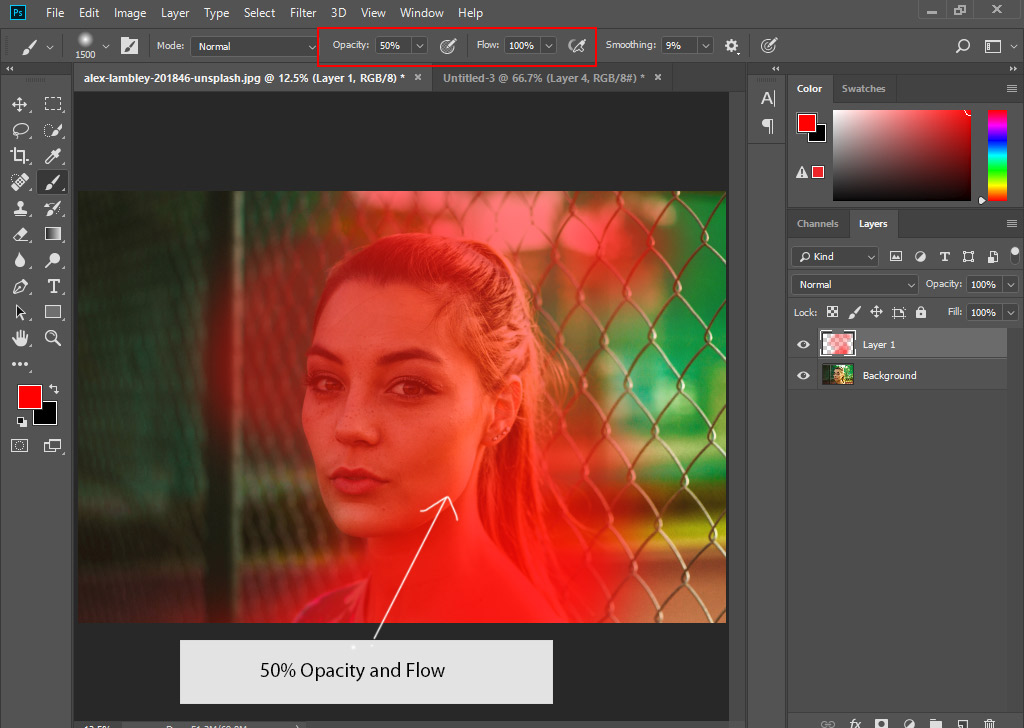The height and width of the screenshot is (728, 1024).
Task: Expand the brush Opacity dropdown arrow
Action: (419, 46)
